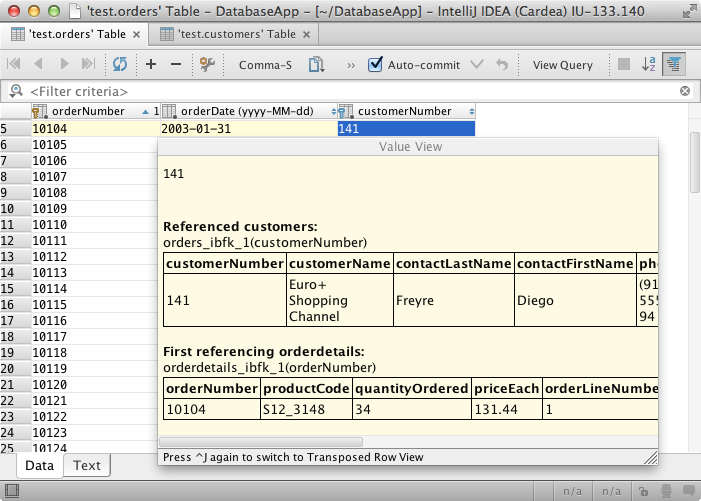The image size is (701, 501).
Task: Close the 'test.orders' Table tab
Action: (137, 34)
